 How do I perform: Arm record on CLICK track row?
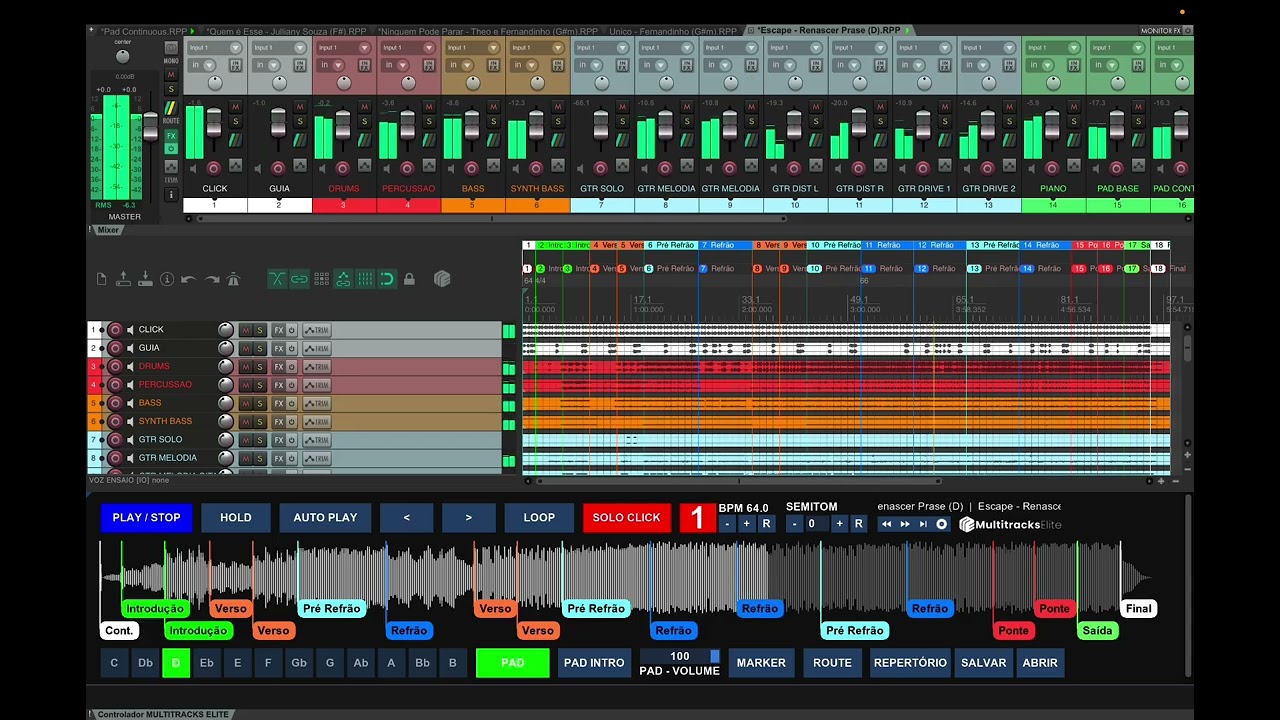pyautogui.click(x=115, y=330)
